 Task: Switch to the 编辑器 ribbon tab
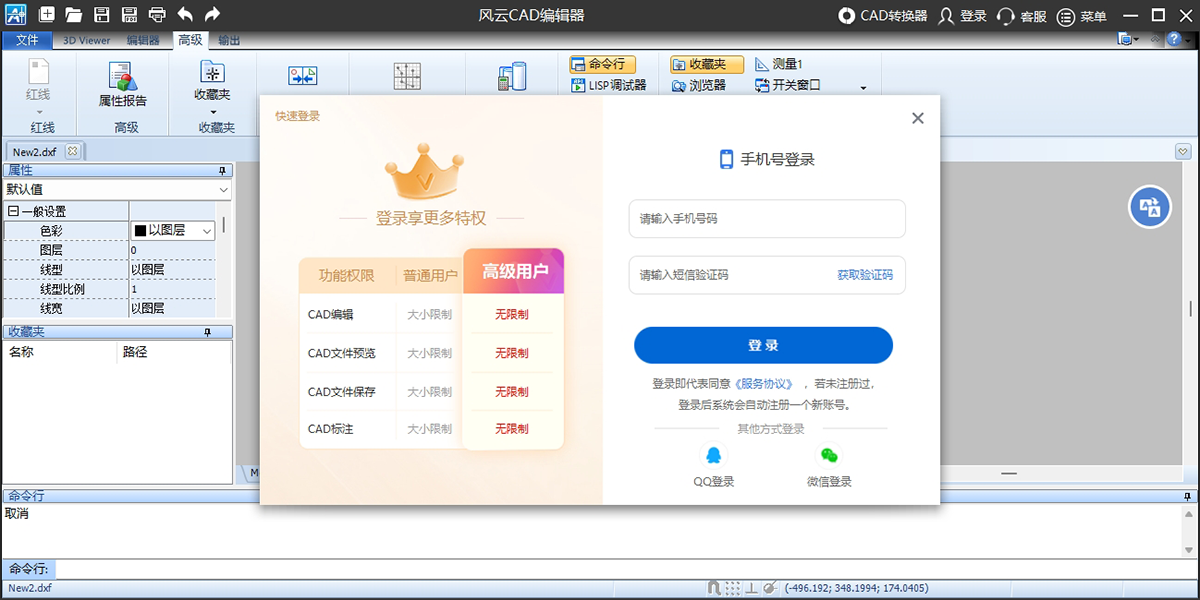click(143, 41)
